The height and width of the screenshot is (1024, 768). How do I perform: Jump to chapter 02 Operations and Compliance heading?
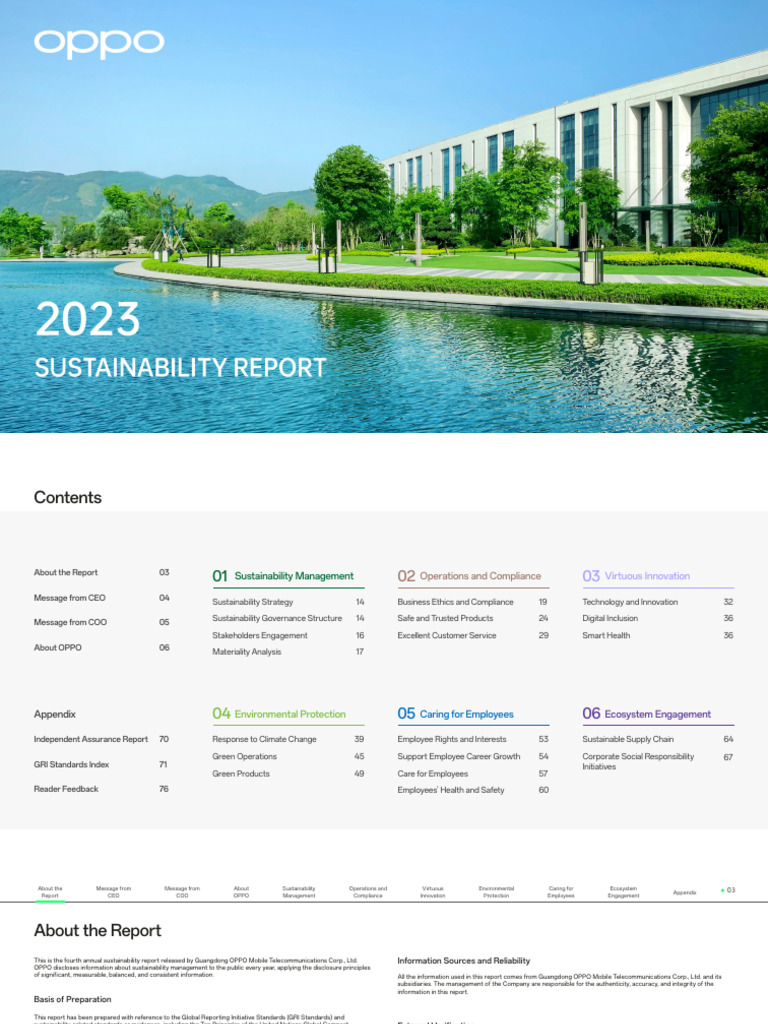point(469,576)
